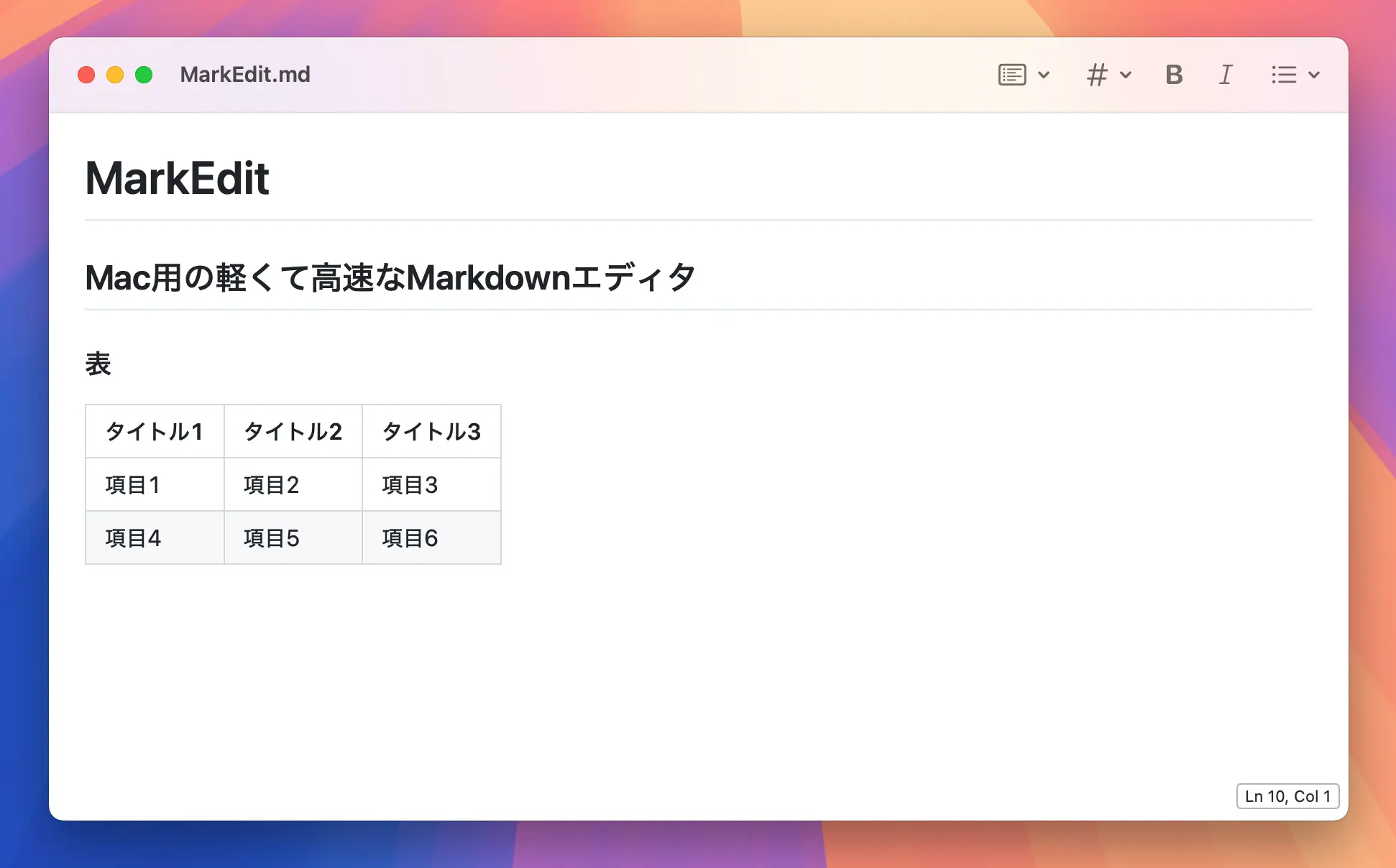The width and height of the screenshot is (1396, 868).
Task: Toggle bold formatting
Action: click(x=1174, y=75)
